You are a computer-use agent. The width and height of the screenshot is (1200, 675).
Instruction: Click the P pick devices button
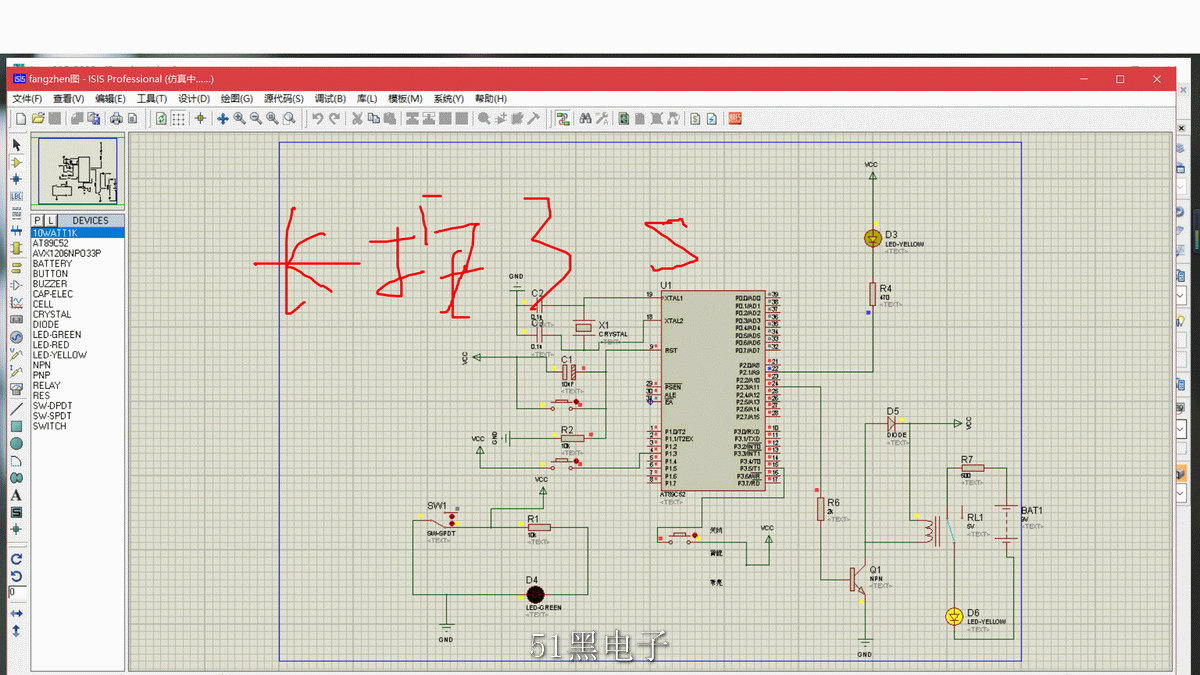38,220
